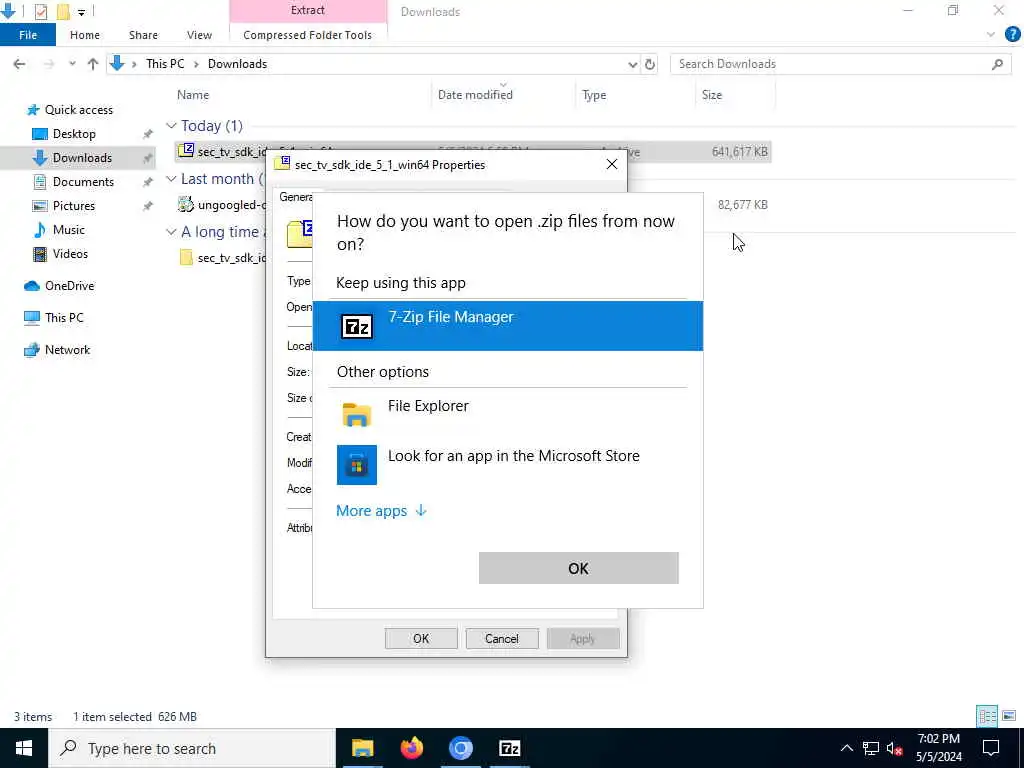
Task: Open the File ribbon tab
Action: [28, 35]
